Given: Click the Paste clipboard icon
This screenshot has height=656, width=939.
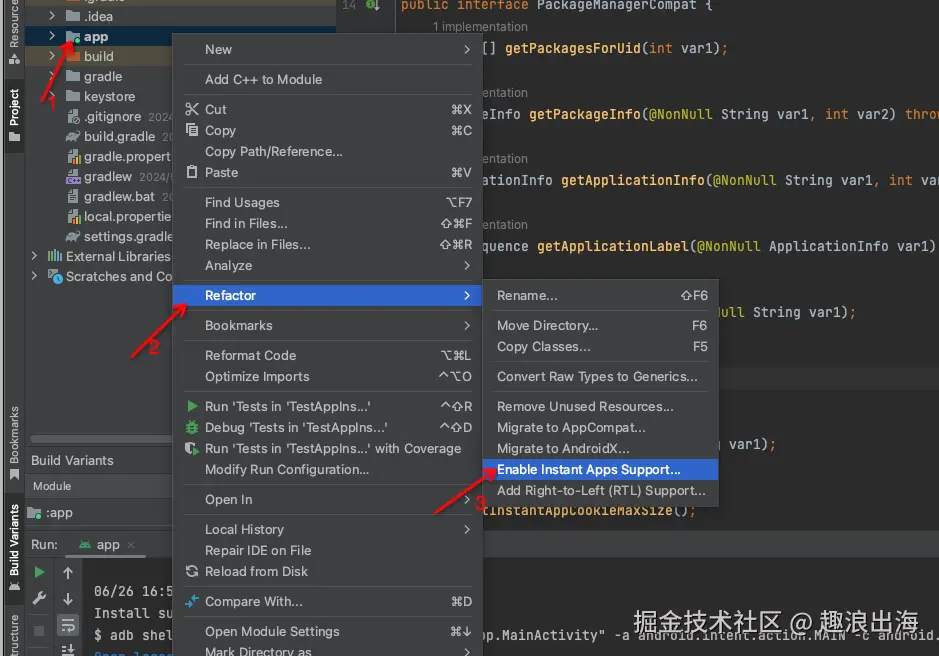Looking at the screenshot, I should 192,172.
